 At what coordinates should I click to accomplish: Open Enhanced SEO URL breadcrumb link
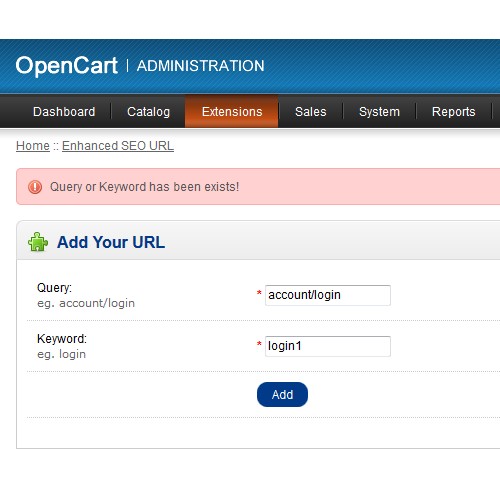pos(118,146)
